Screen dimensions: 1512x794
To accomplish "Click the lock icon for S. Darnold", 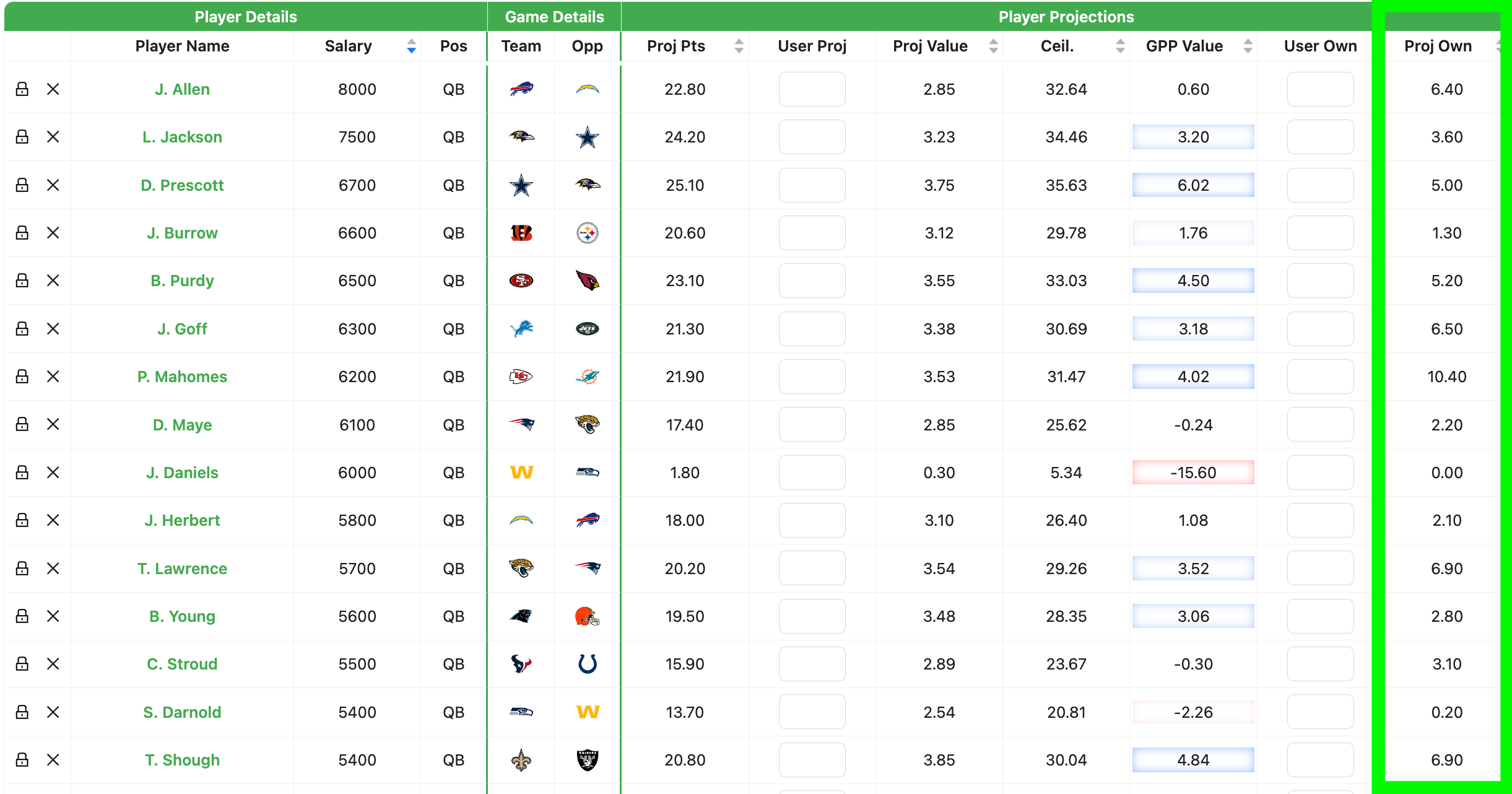I will click(x=22, y=712).
